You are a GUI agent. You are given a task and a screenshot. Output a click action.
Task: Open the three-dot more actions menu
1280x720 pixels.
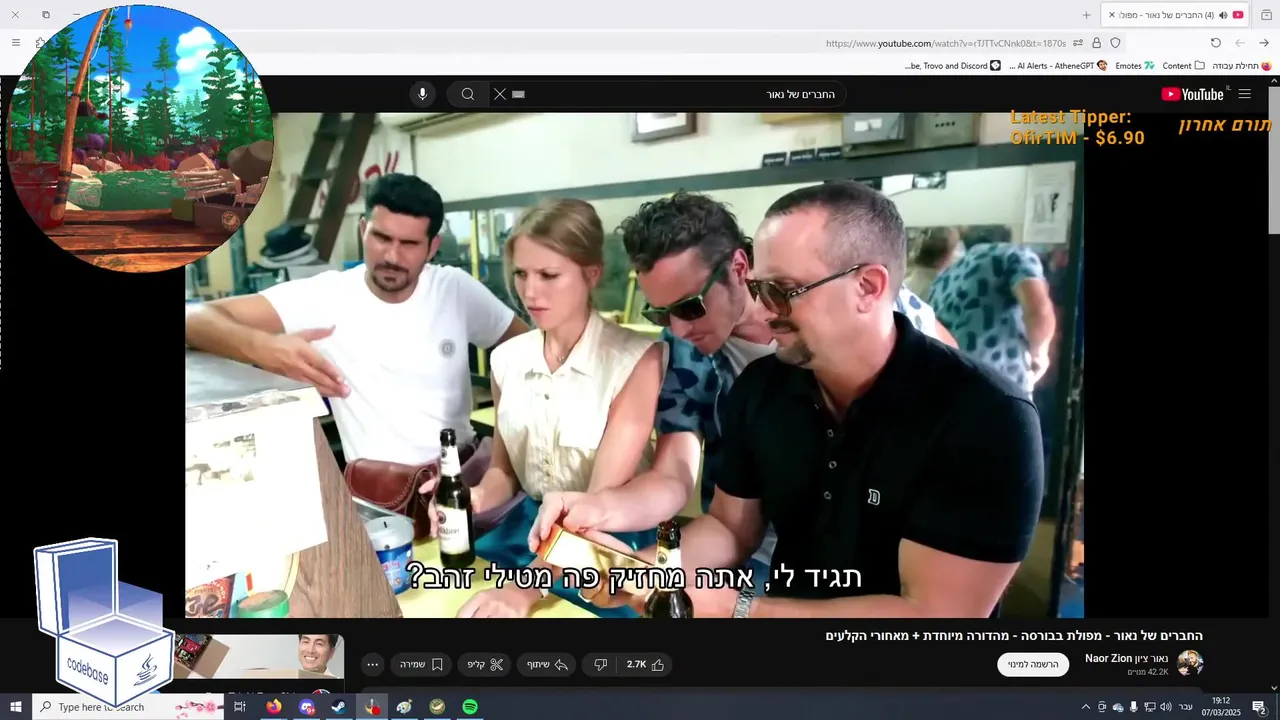[x=373, y=664]
